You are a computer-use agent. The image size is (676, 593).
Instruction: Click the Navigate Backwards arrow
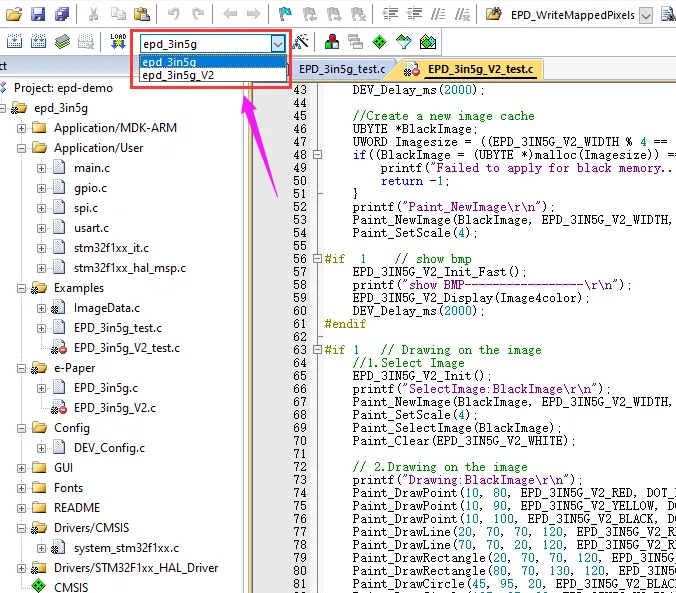230,14
